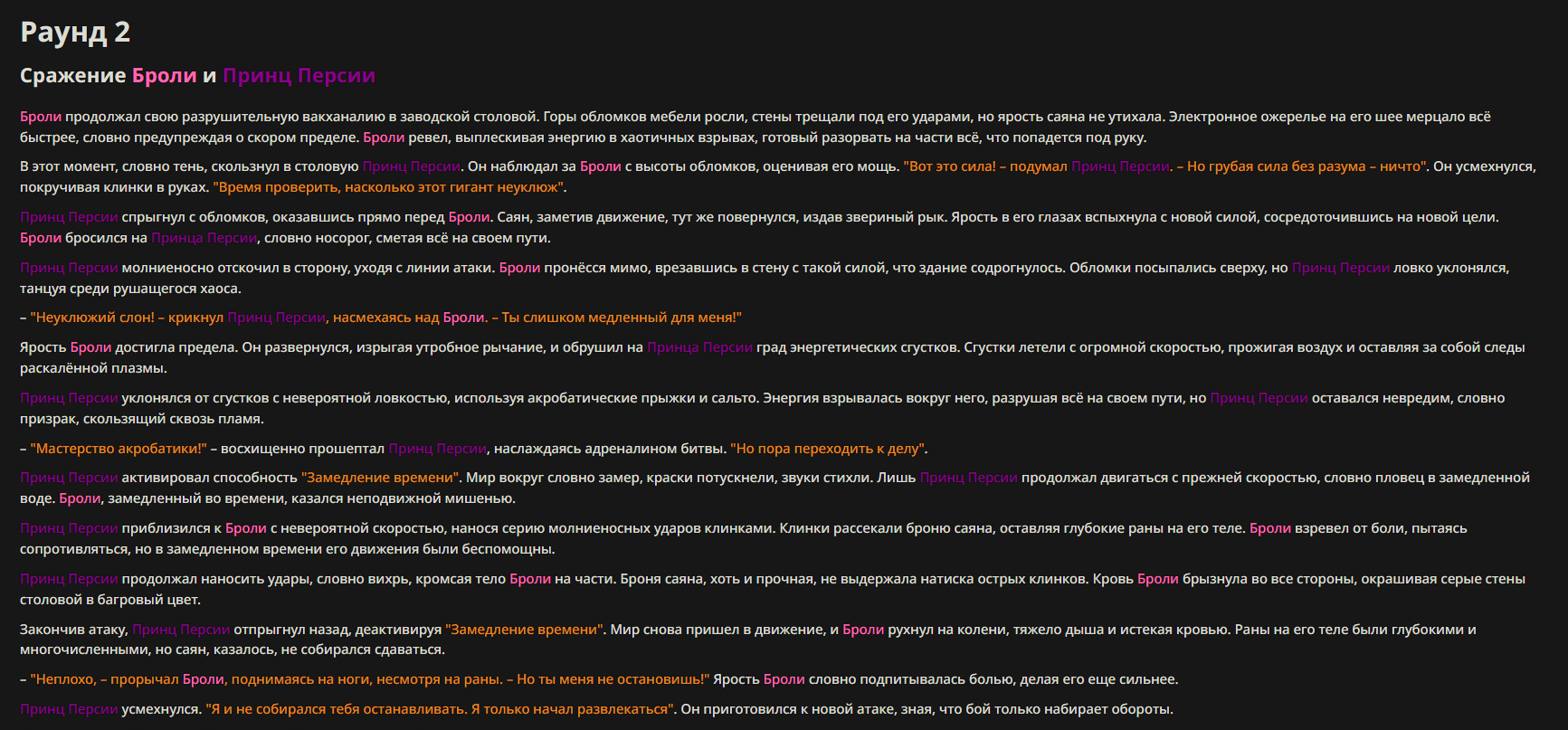
Task: Click the "Раунд 2" heading
Action: point(75,33)
